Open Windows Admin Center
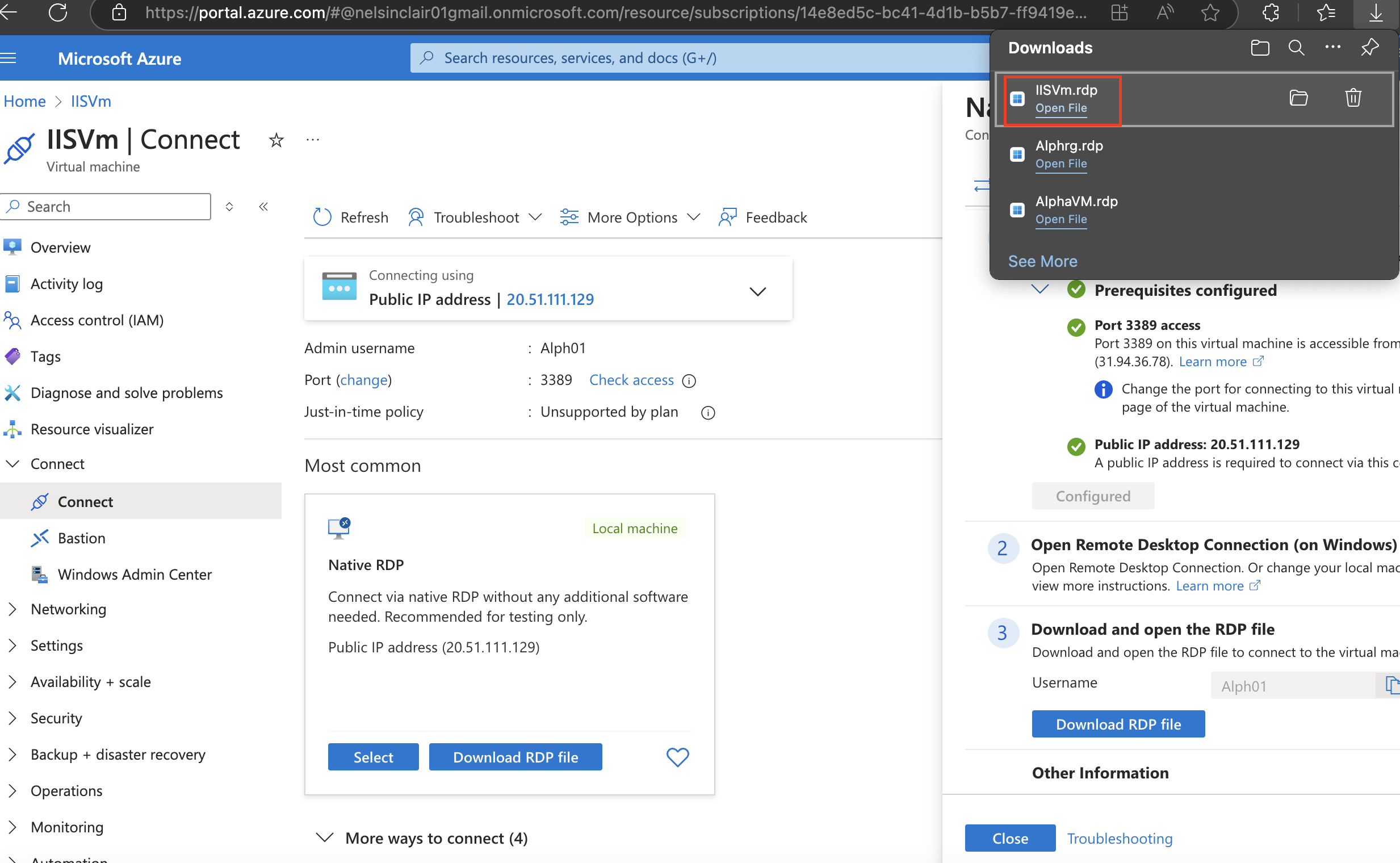 [x=135, y=574]
